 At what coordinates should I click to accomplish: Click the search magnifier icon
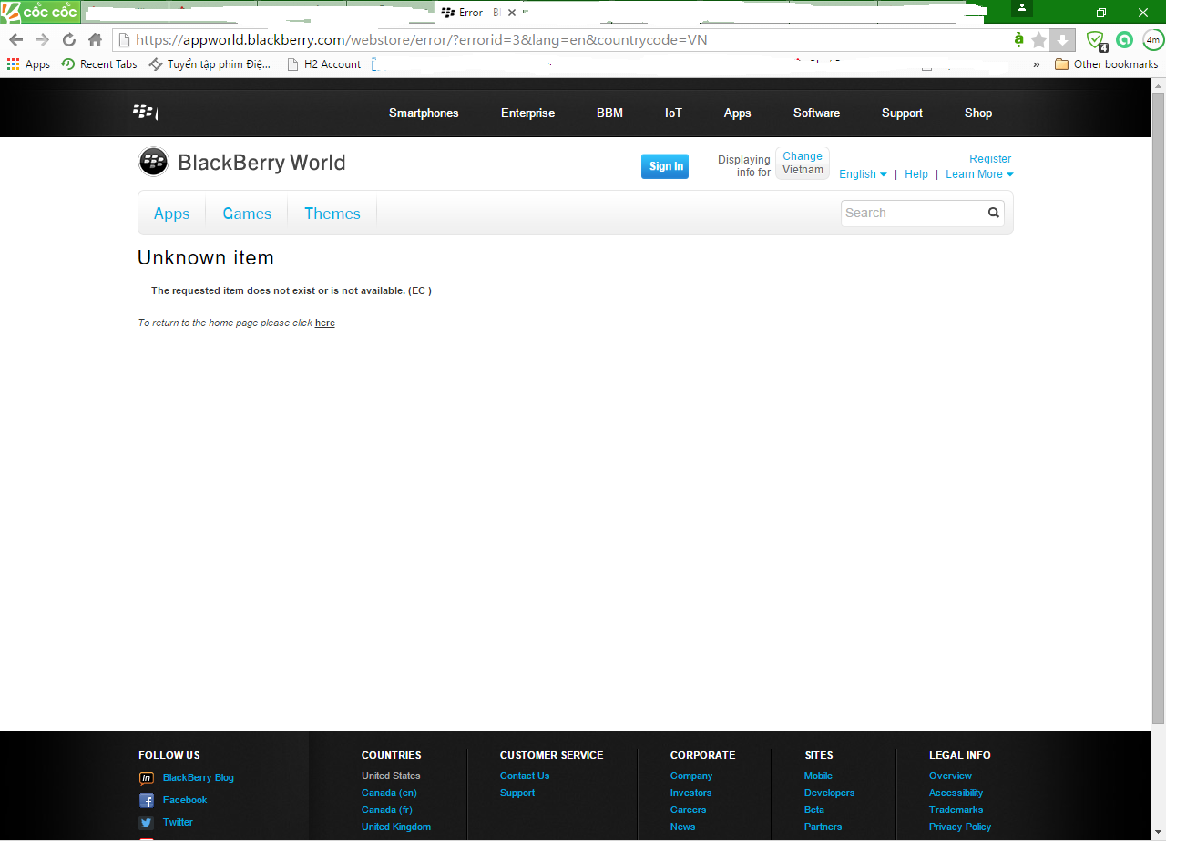point(993,212)
